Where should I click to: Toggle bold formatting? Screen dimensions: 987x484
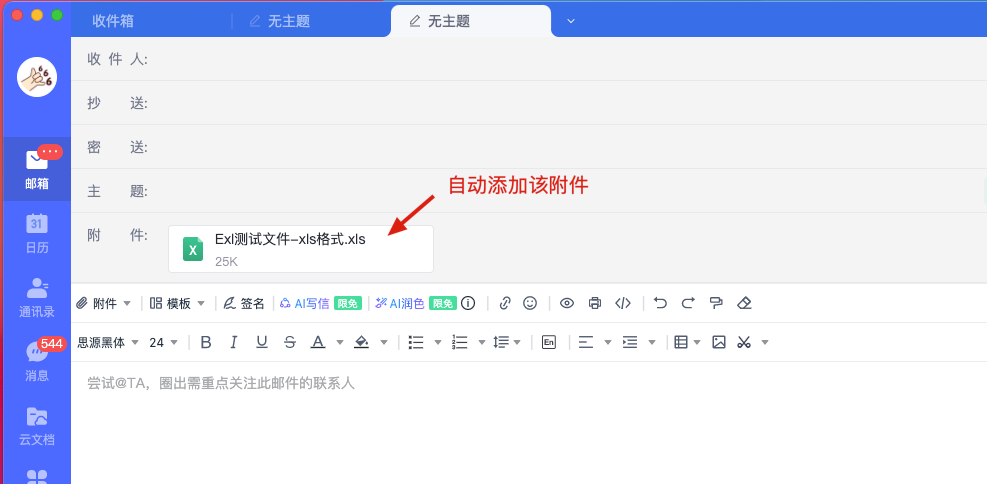point(206,342)
